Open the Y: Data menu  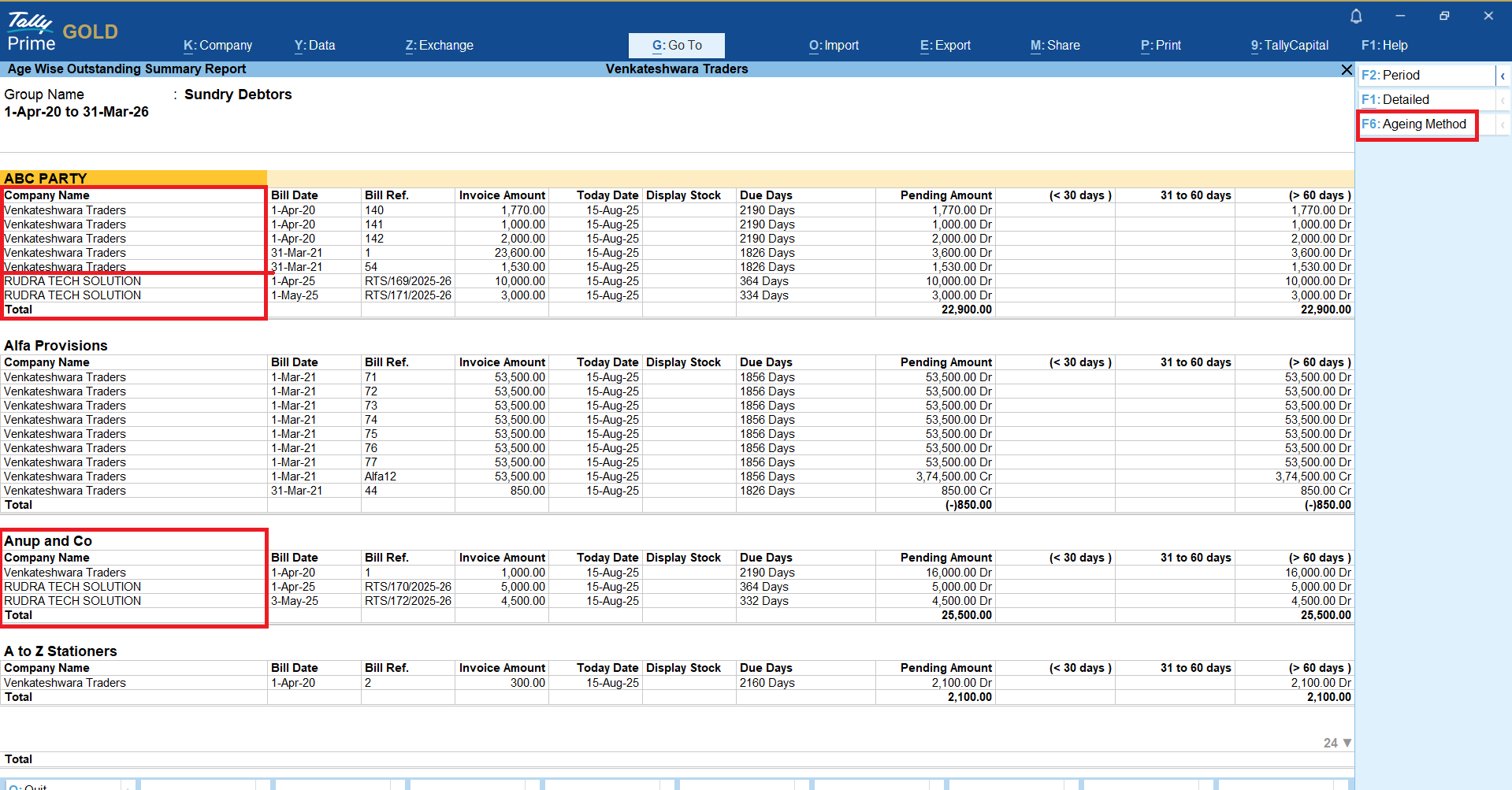[314, 46]
